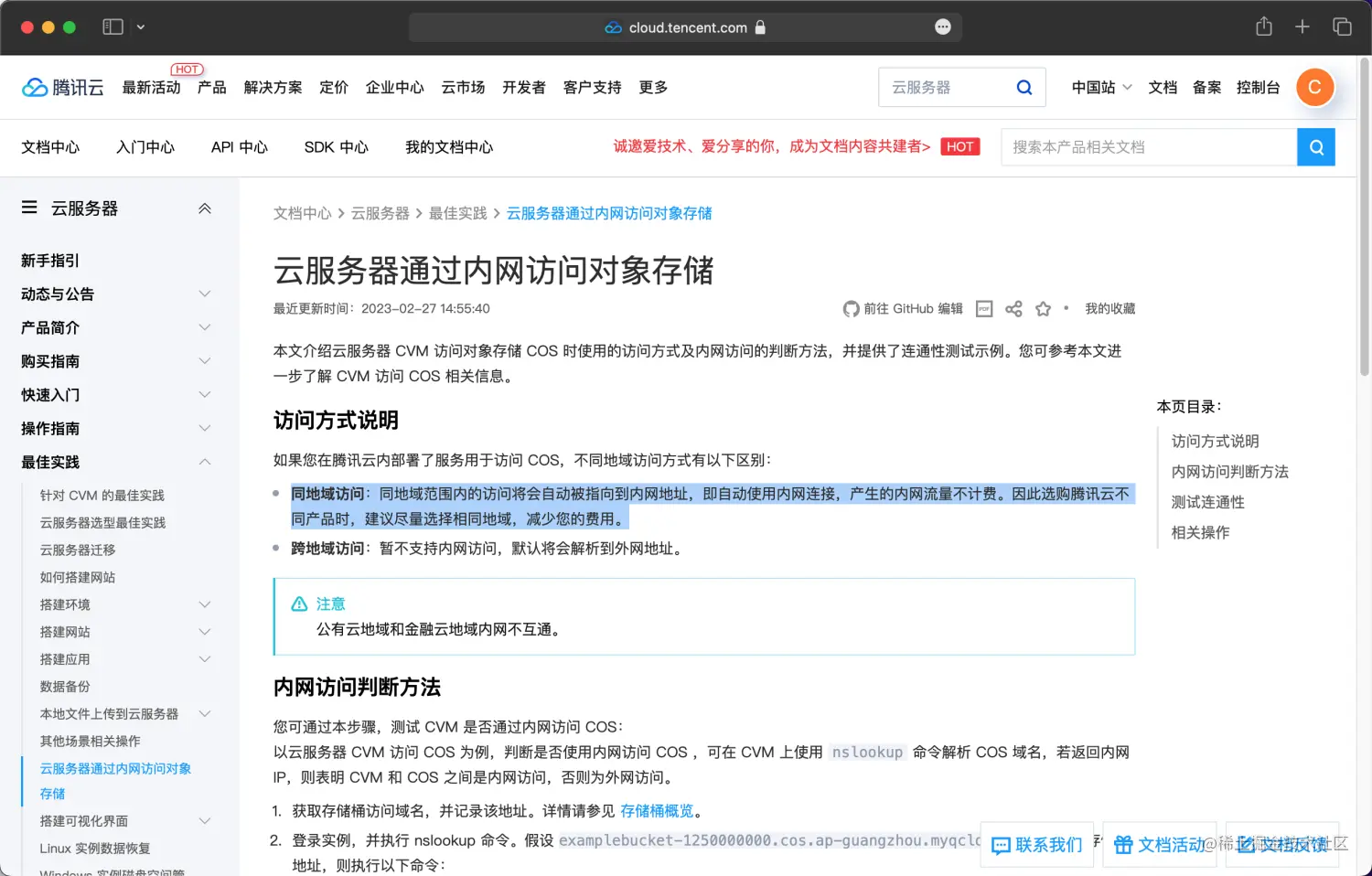Expand 搭建应用 subsection
1372x876 pixels.
[x=205, y=659]
